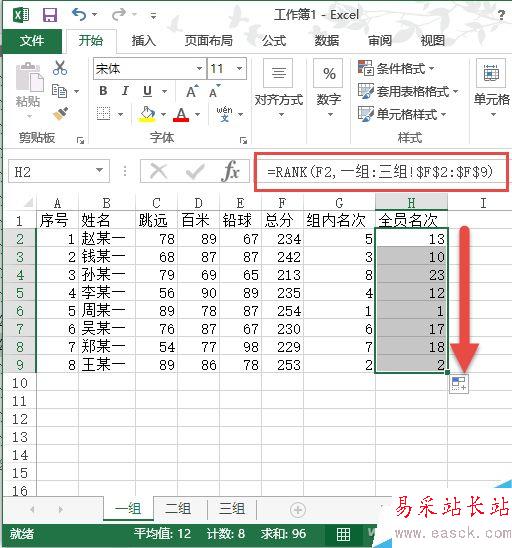Open the Customize Quick Access Toolbar arrow

click(x=153, y=15)
